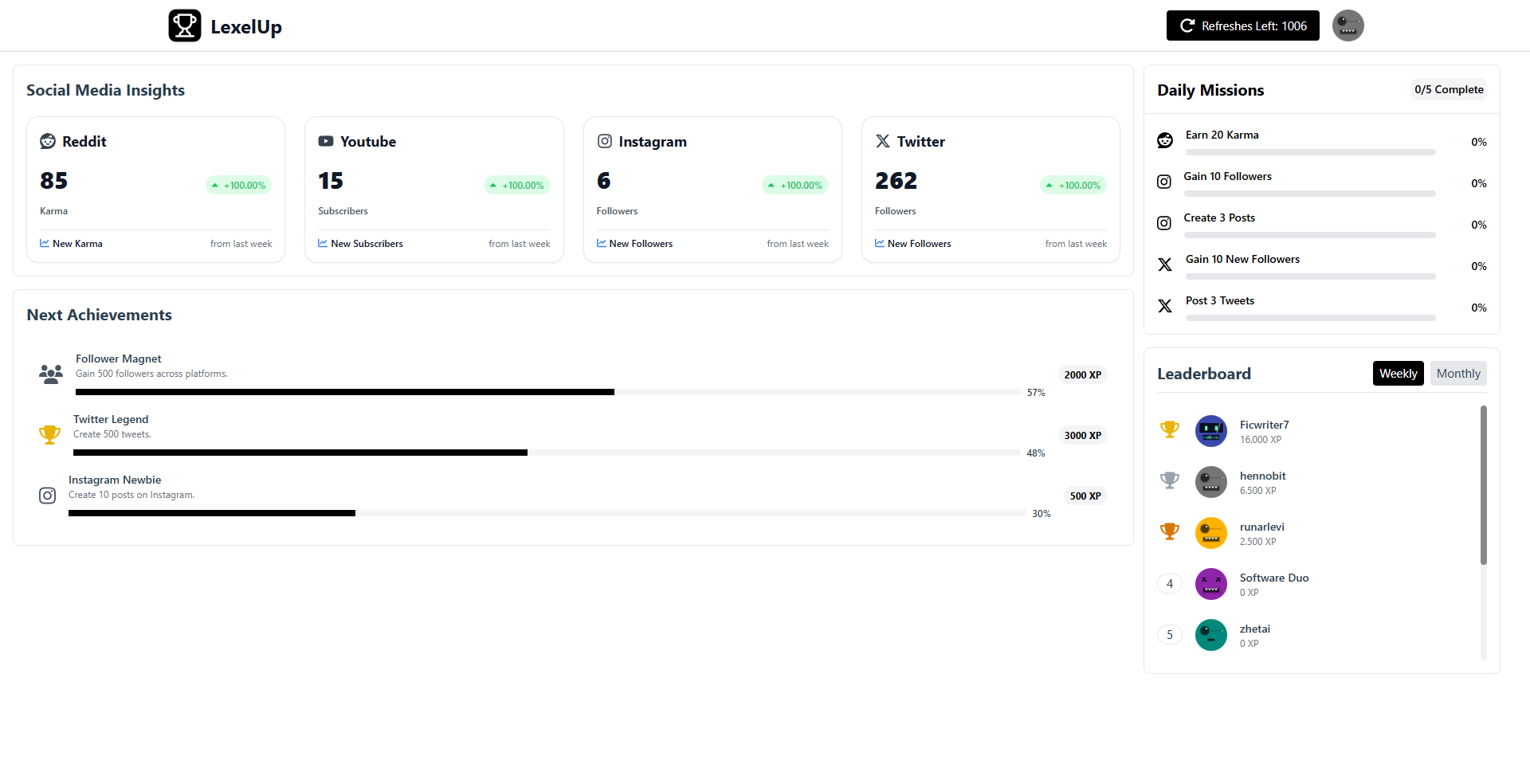Click the bronze trophy beside runarlevi

point(1170,531)
